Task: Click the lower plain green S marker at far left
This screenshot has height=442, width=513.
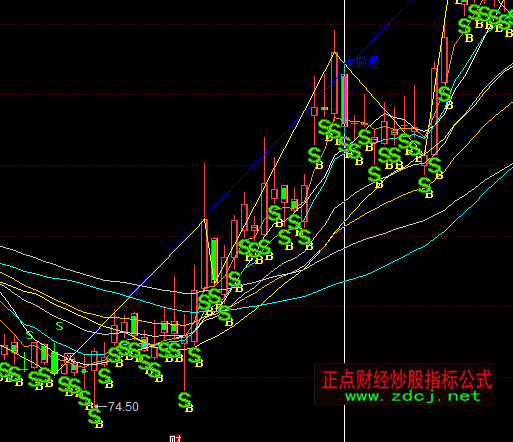Action: coord(29,335)
